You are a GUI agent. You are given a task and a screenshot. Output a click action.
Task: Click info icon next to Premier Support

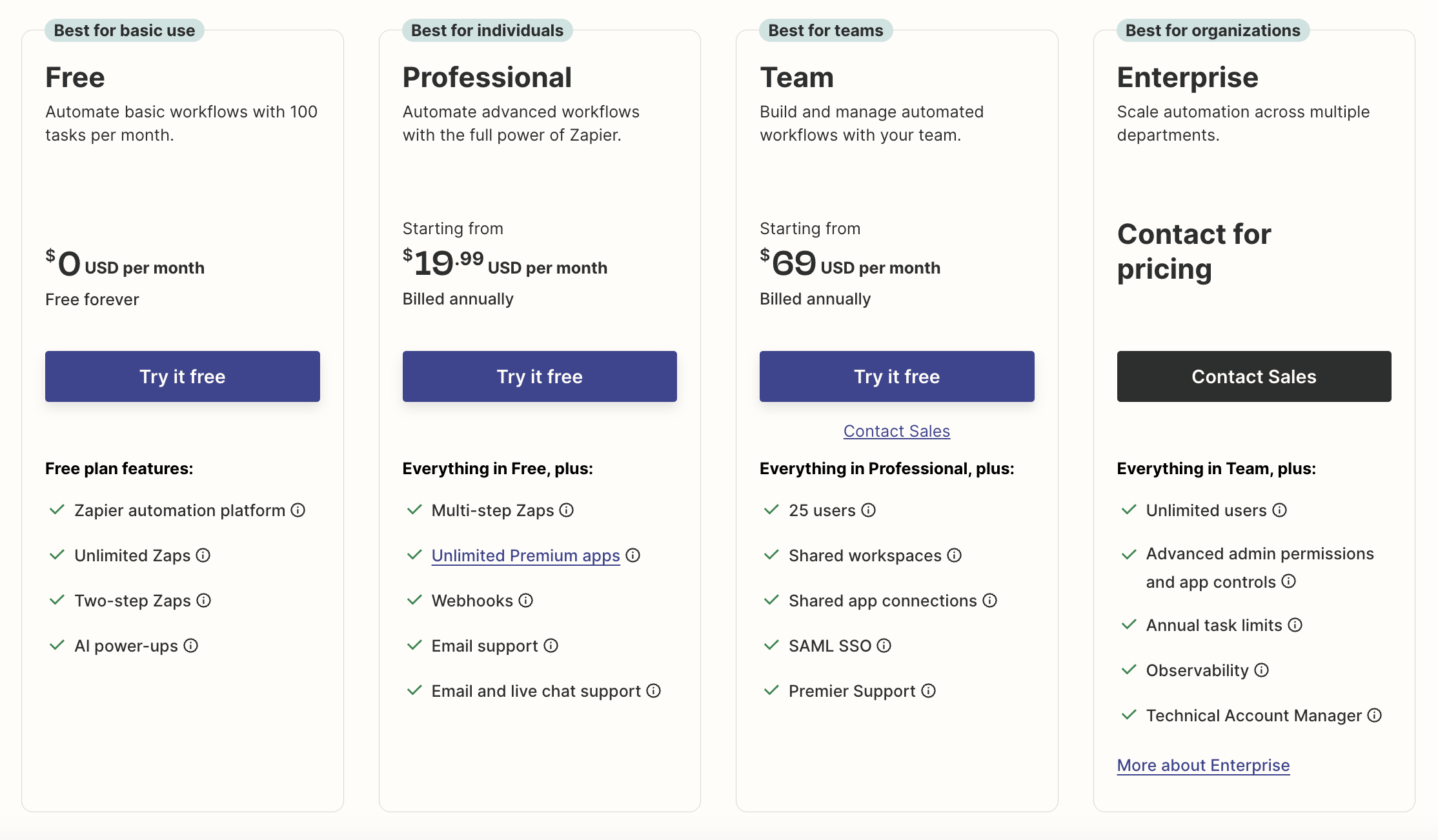tap(929, 691)
